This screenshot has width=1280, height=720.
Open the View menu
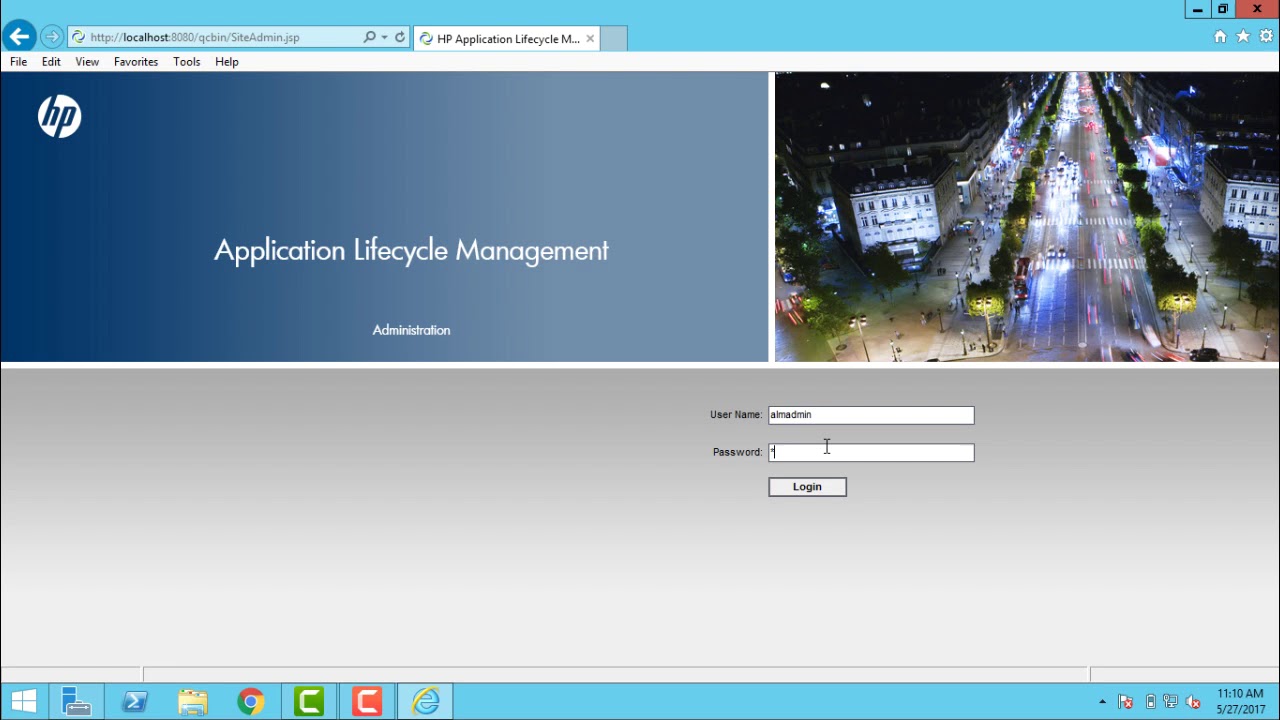[x=87, y=62]
